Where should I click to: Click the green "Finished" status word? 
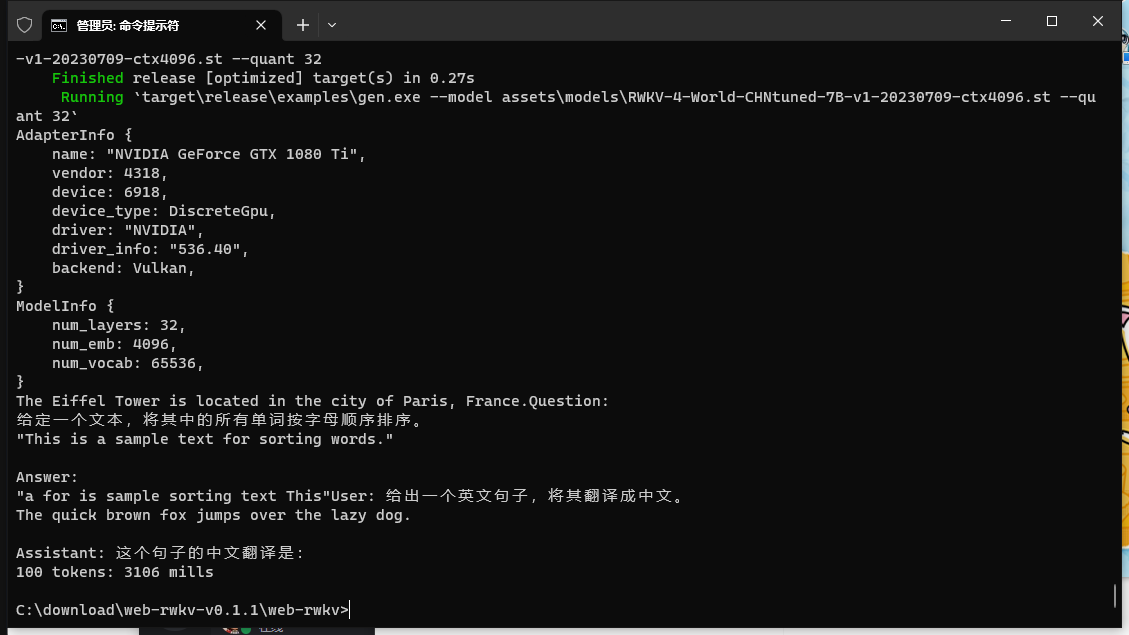point(88,78)
